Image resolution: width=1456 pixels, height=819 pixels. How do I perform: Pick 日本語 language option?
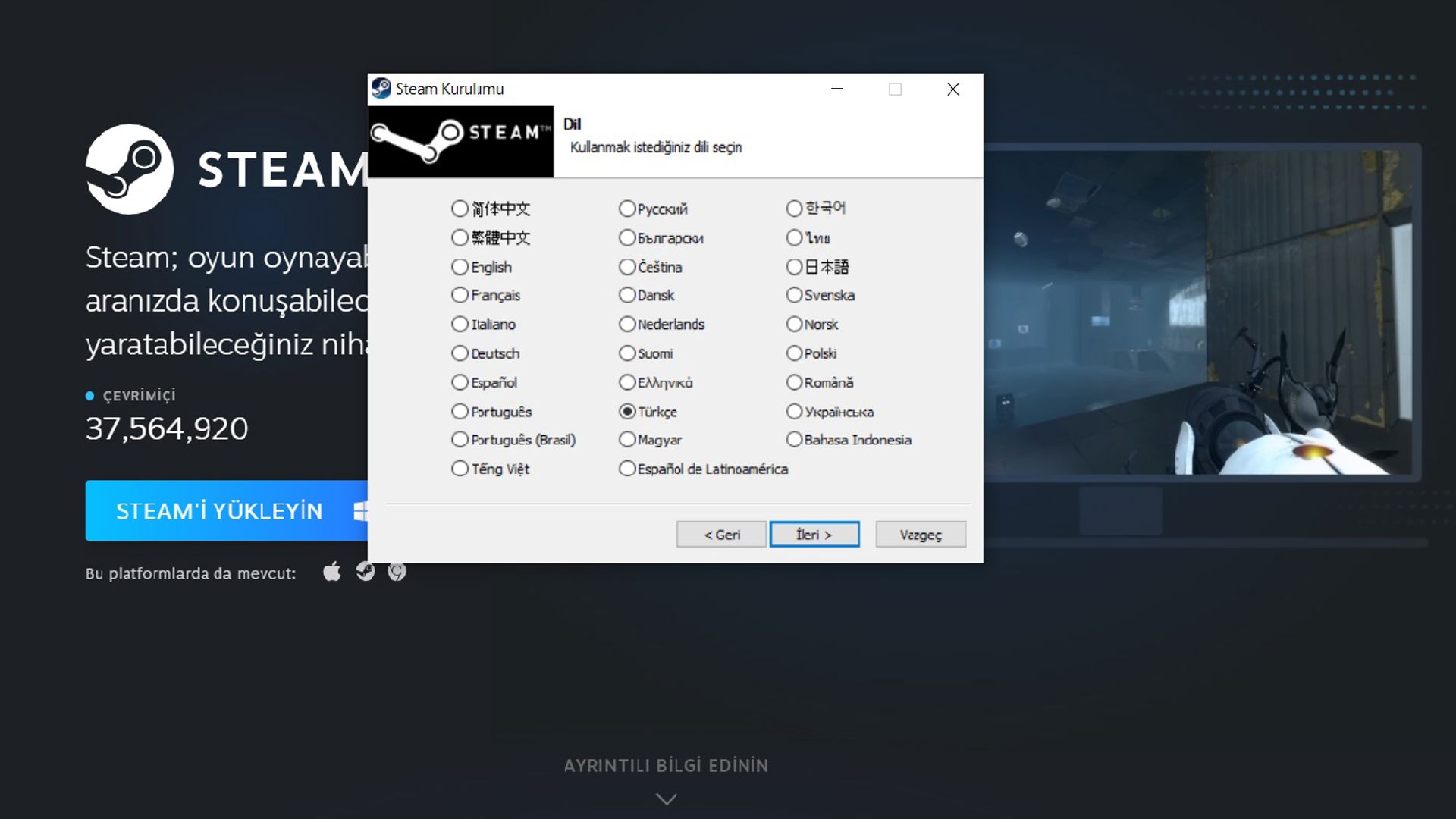[794, 267]
